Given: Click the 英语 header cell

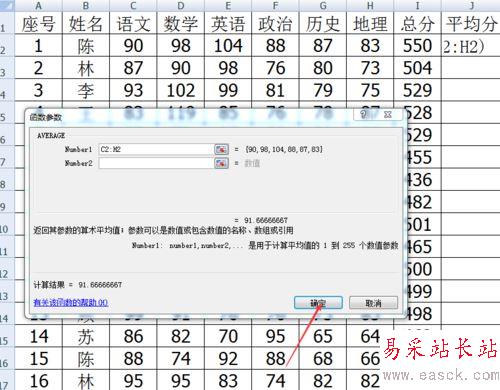Looking at the screenshot, I should click(x=228, y=23).
